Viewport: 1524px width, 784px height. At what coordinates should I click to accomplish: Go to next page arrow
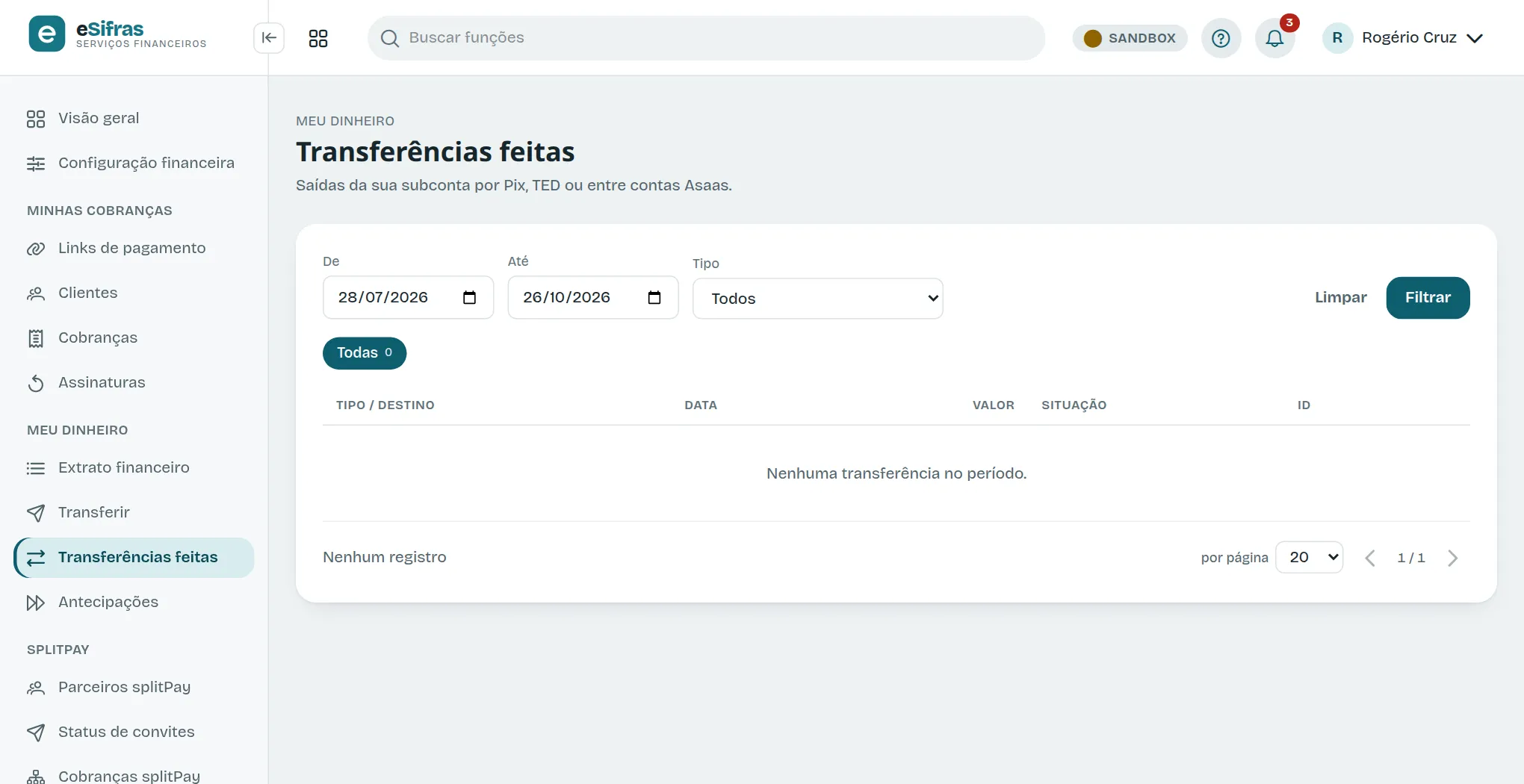[x=1452, y=558]
